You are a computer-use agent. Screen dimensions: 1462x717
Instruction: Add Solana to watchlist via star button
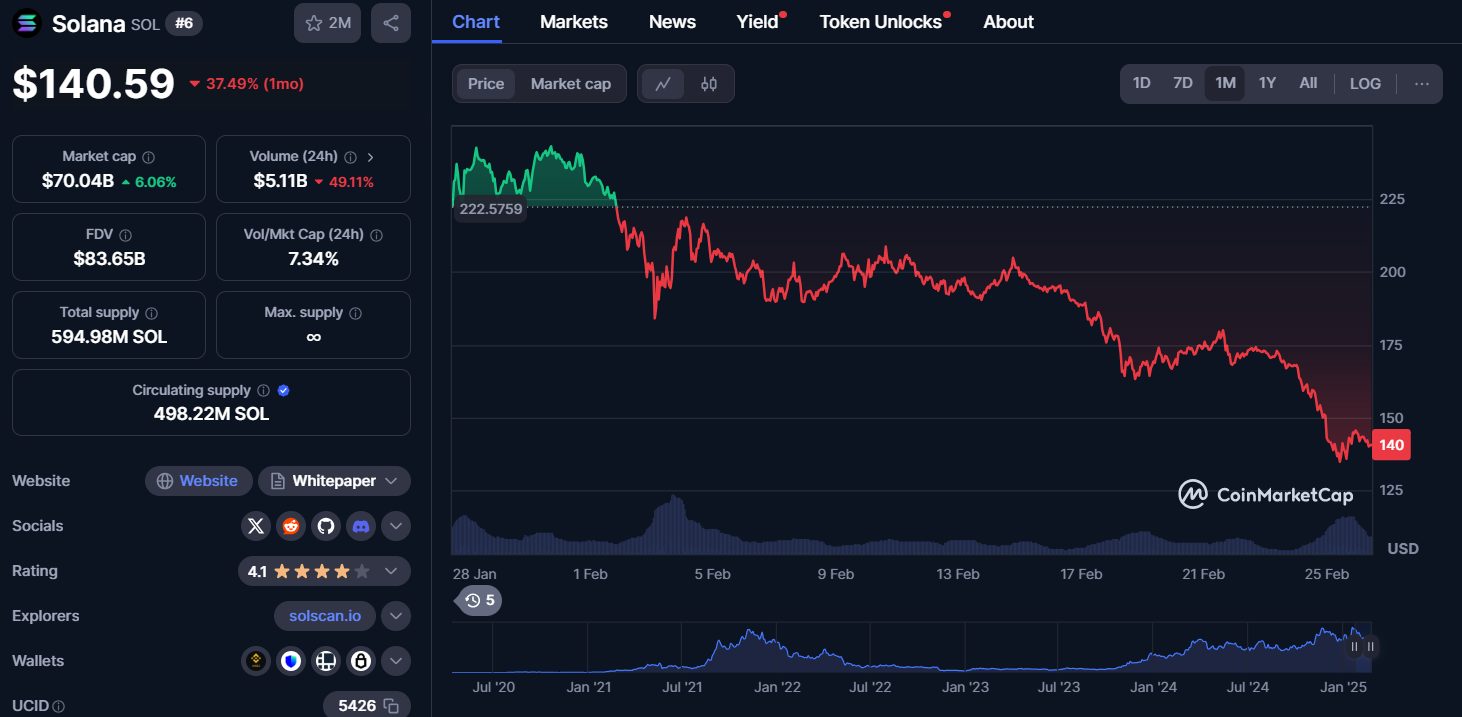tap(327, 23)
